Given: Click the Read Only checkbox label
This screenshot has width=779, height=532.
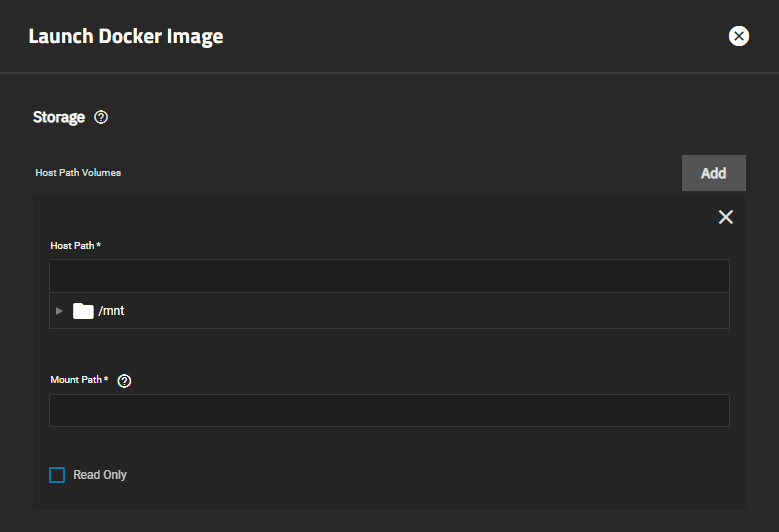Looking at the screenshot, I should (x=100, y=475).
